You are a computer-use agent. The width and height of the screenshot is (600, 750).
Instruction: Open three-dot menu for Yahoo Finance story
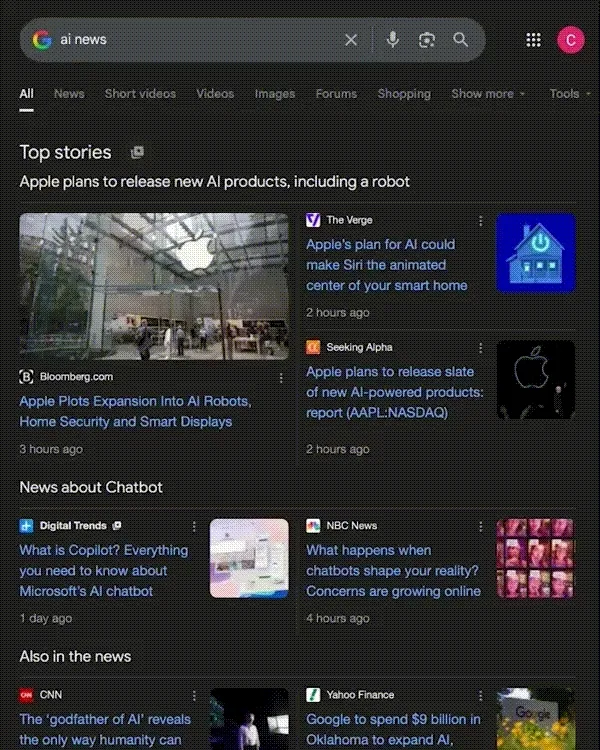point(480,695)
